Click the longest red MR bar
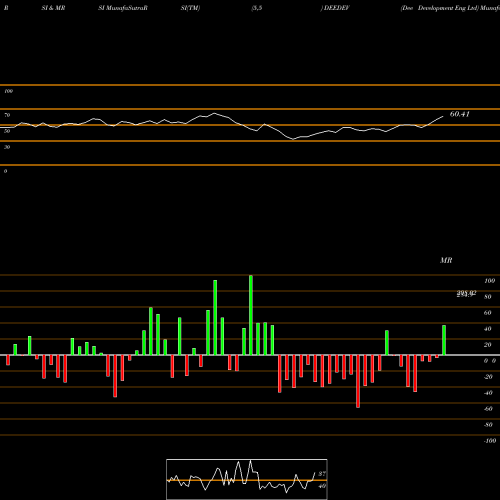 [x=358, y=381]
